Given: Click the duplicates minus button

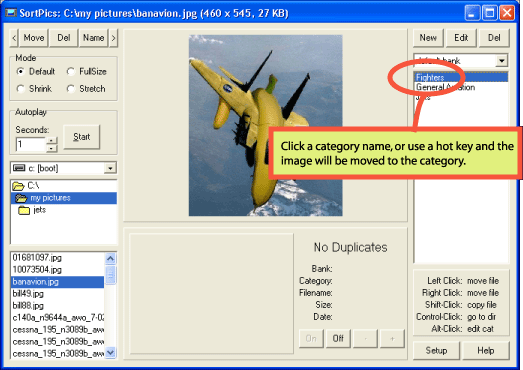Looking at the screenshot, I should 365,339.
